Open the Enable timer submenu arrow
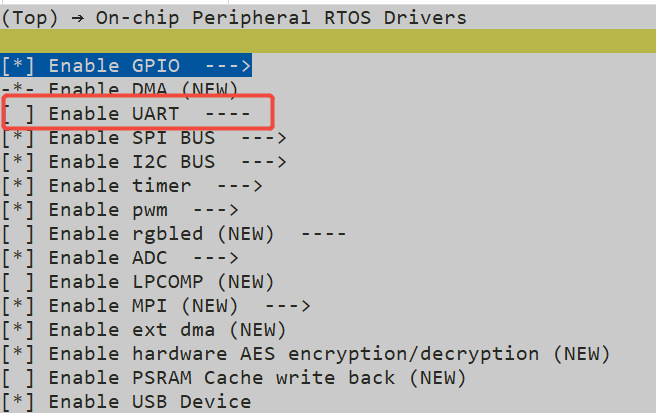Image resolution: width=656 pixels, height=413 pixels. click(x=238, y=186)
